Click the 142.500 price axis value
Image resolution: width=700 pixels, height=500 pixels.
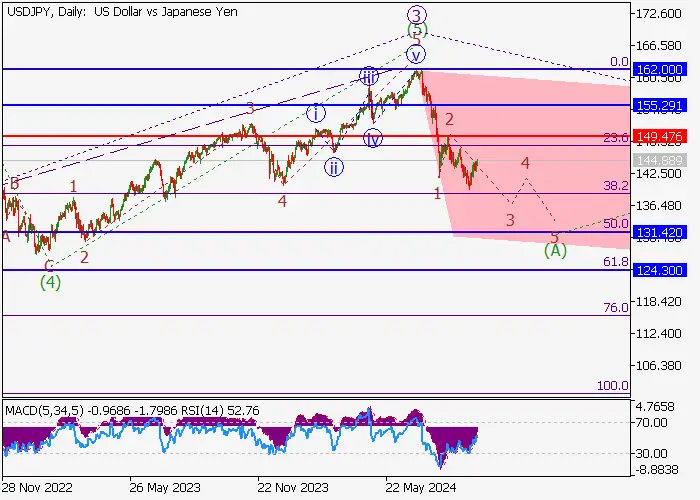(x=658, y=173)
